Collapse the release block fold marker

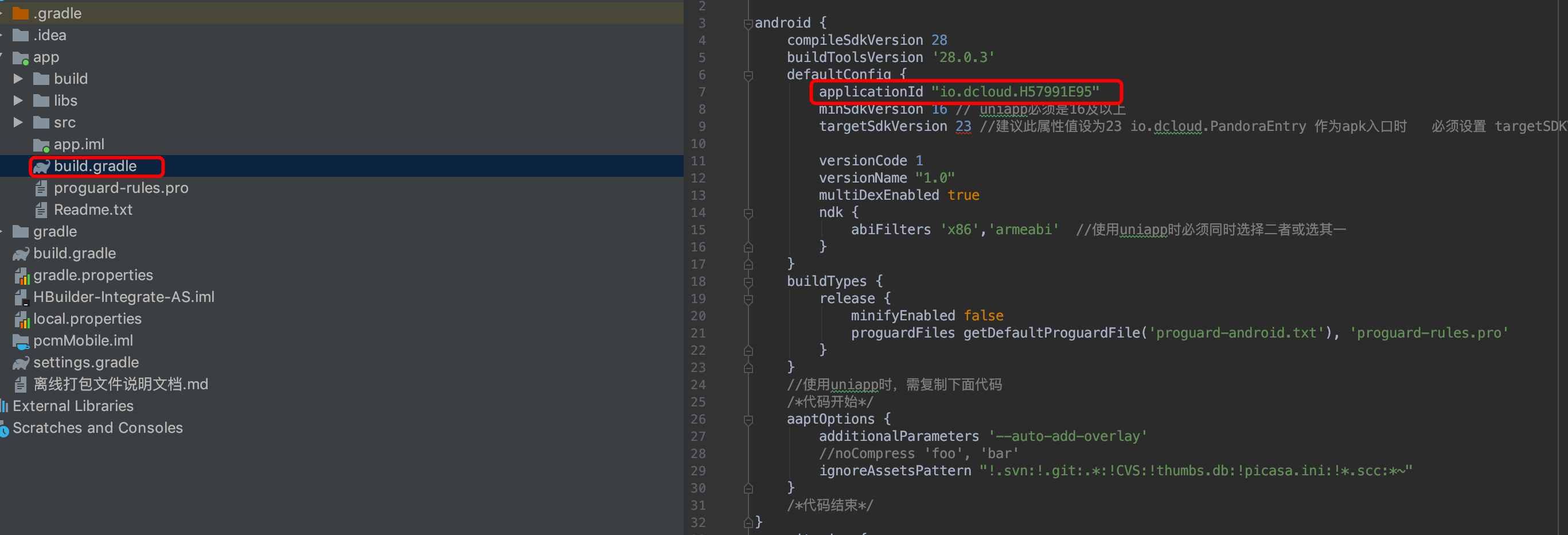tap(748, 299)
